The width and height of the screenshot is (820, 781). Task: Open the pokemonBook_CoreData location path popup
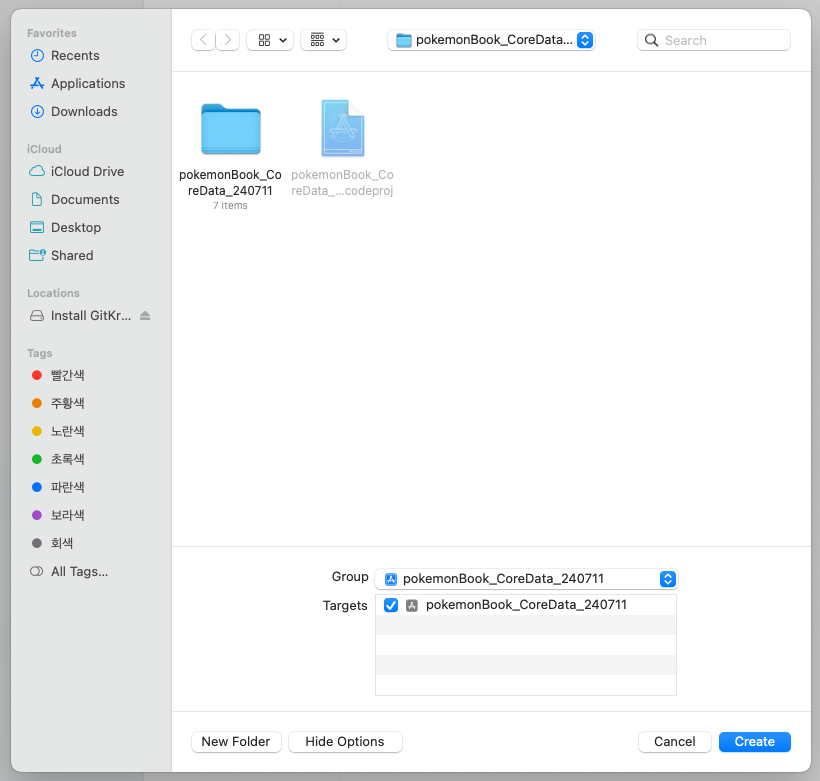coord(491,40)
